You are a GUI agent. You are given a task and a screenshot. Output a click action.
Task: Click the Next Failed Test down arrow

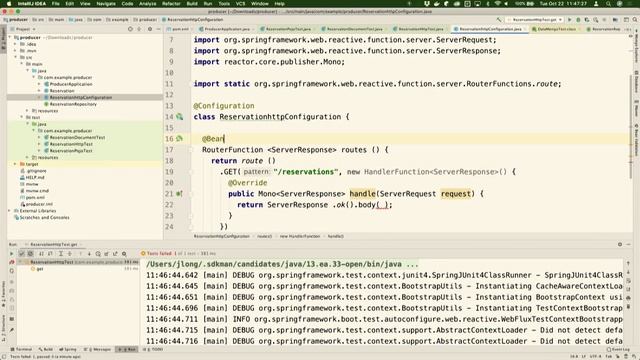89,253
